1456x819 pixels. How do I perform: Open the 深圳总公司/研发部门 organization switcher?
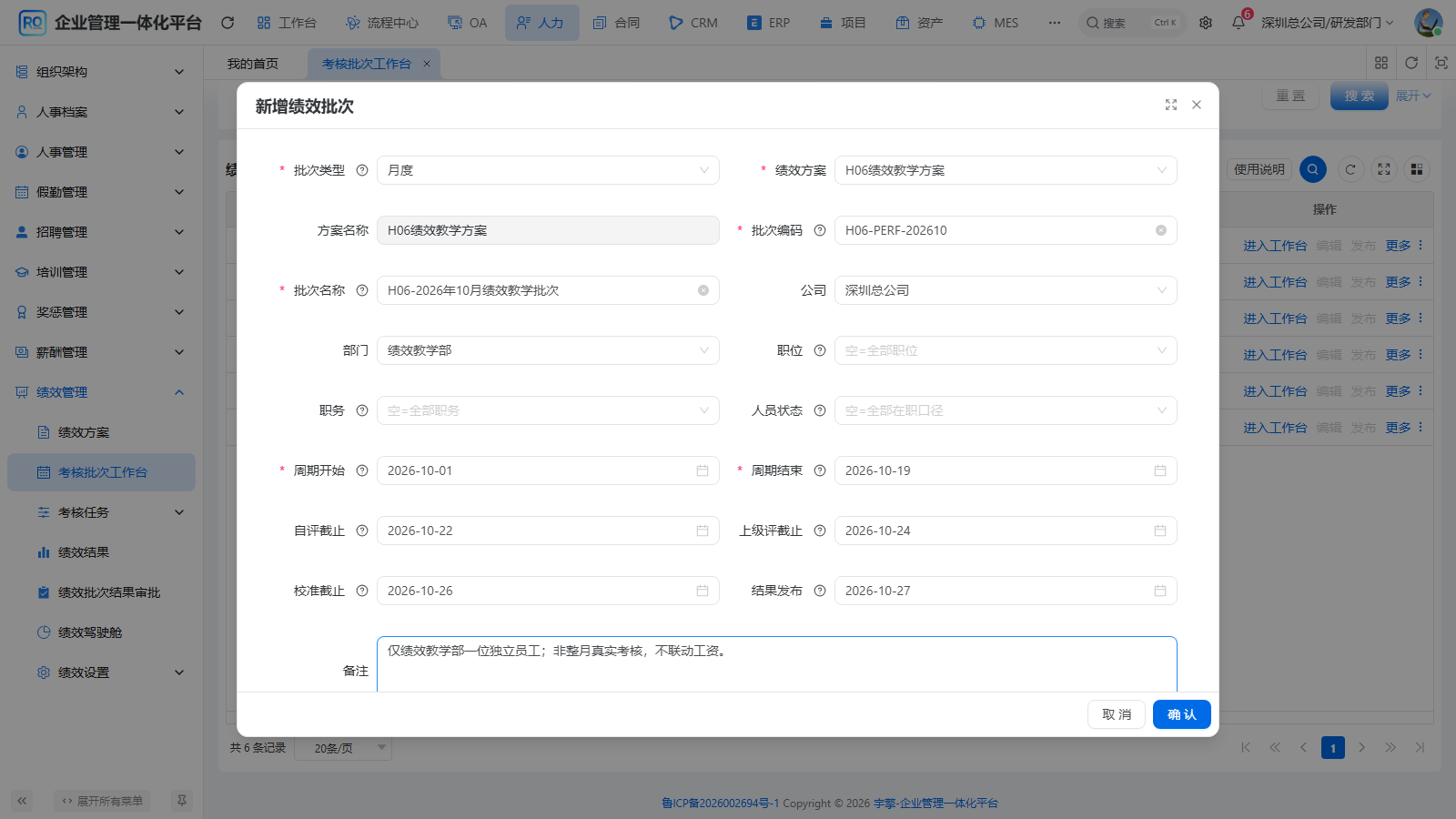[x=1327, y=23]
